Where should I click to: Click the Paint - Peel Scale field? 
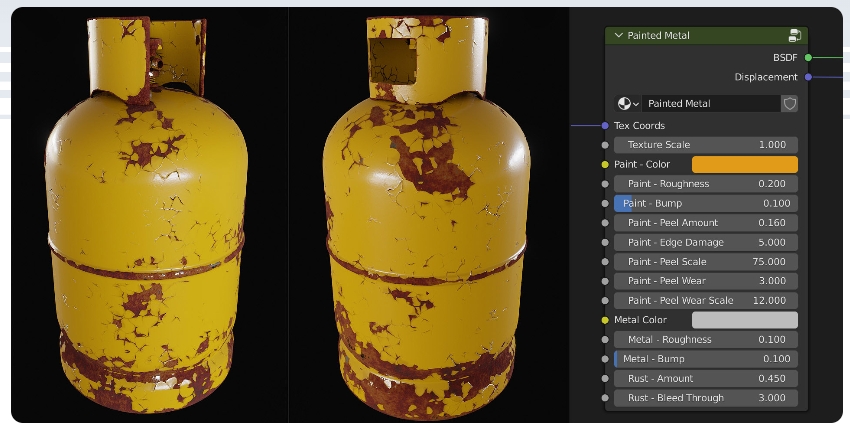pos(706,262)
